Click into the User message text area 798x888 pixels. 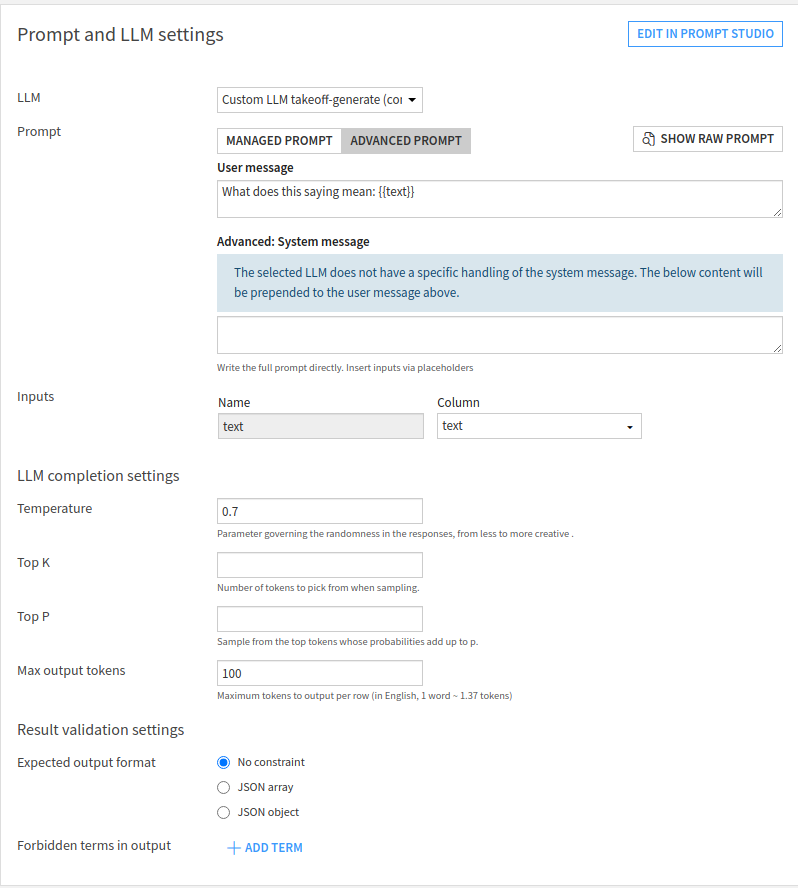(x=499, y=199)
